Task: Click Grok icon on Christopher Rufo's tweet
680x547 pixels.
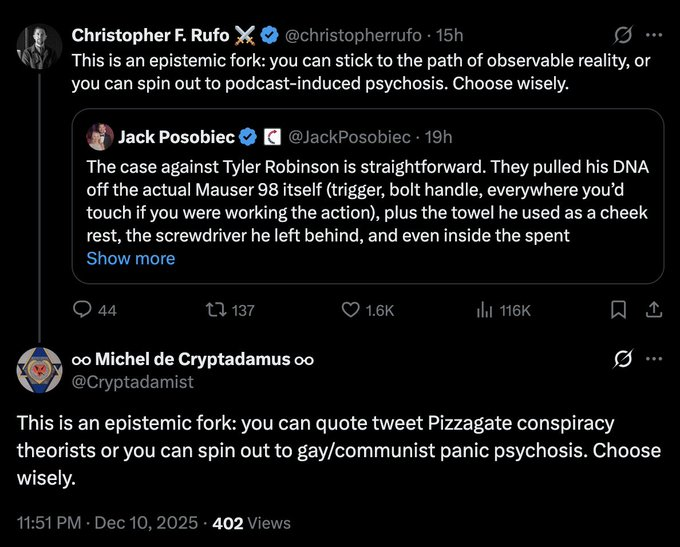Action: coord(622,36)
